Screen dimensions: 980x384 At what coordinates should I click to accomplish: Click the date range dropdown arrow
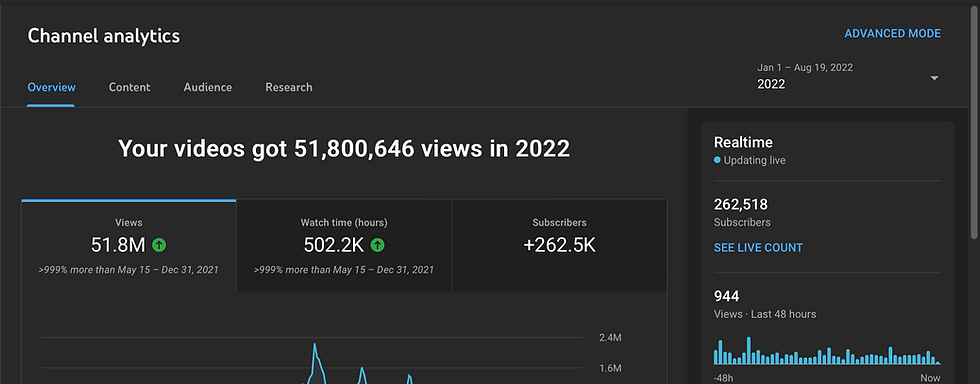934,78
